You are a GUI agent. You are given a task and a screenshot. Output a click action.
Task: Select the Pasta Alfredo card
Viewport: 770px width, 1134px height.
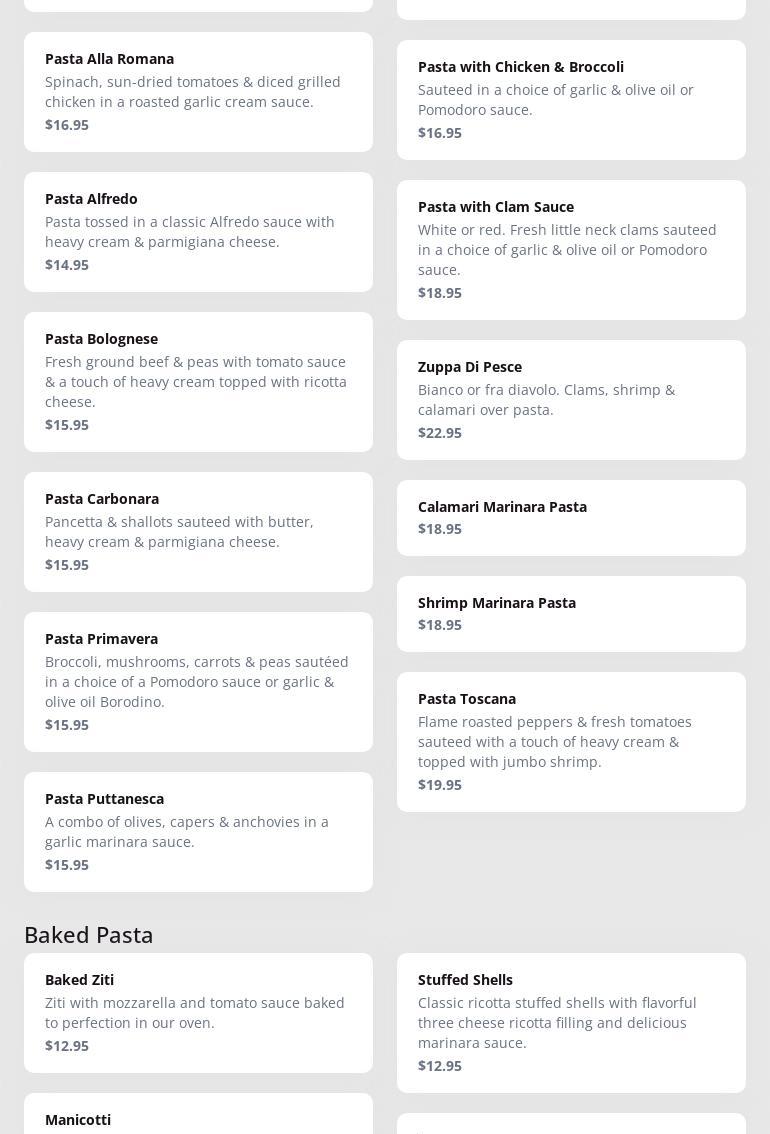[x=198, y=231]
